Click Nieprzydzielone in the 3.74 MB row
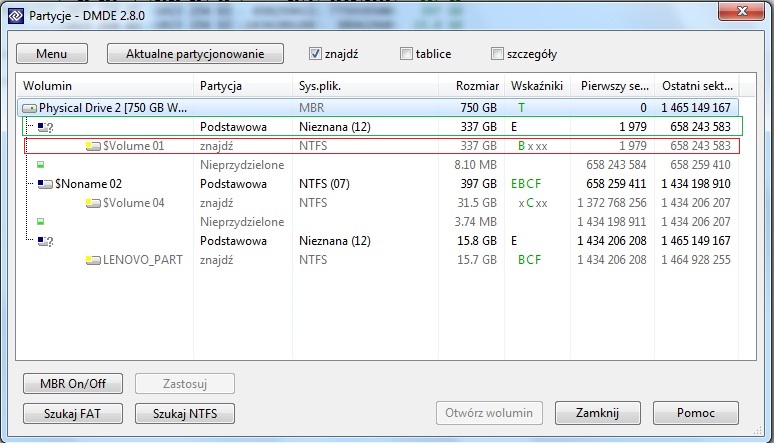The height and width of the screenshot is (443, 774). (x=242, y=222)
